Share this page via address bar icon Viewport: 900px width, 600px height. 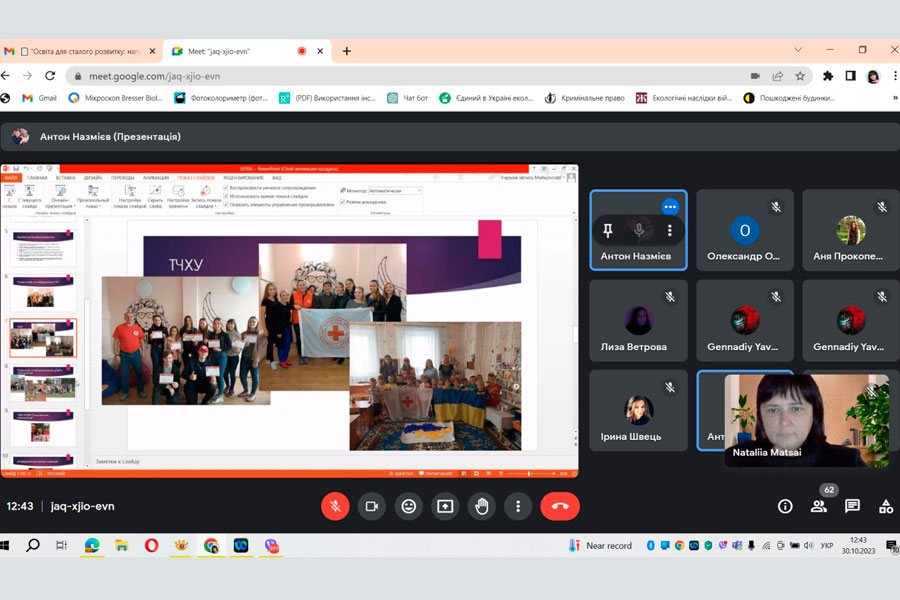(x=778, y=76)
